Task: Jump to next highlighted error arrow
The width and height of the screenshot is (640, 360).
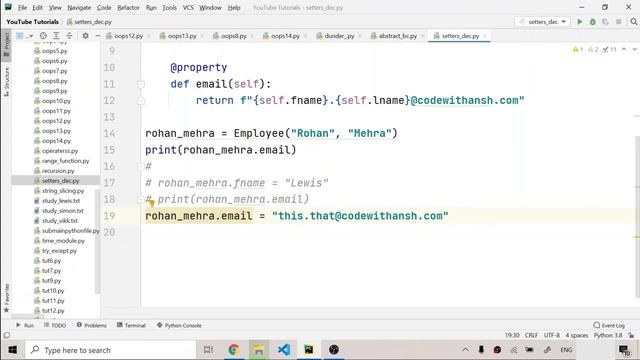Action: [x=634, y=49]
